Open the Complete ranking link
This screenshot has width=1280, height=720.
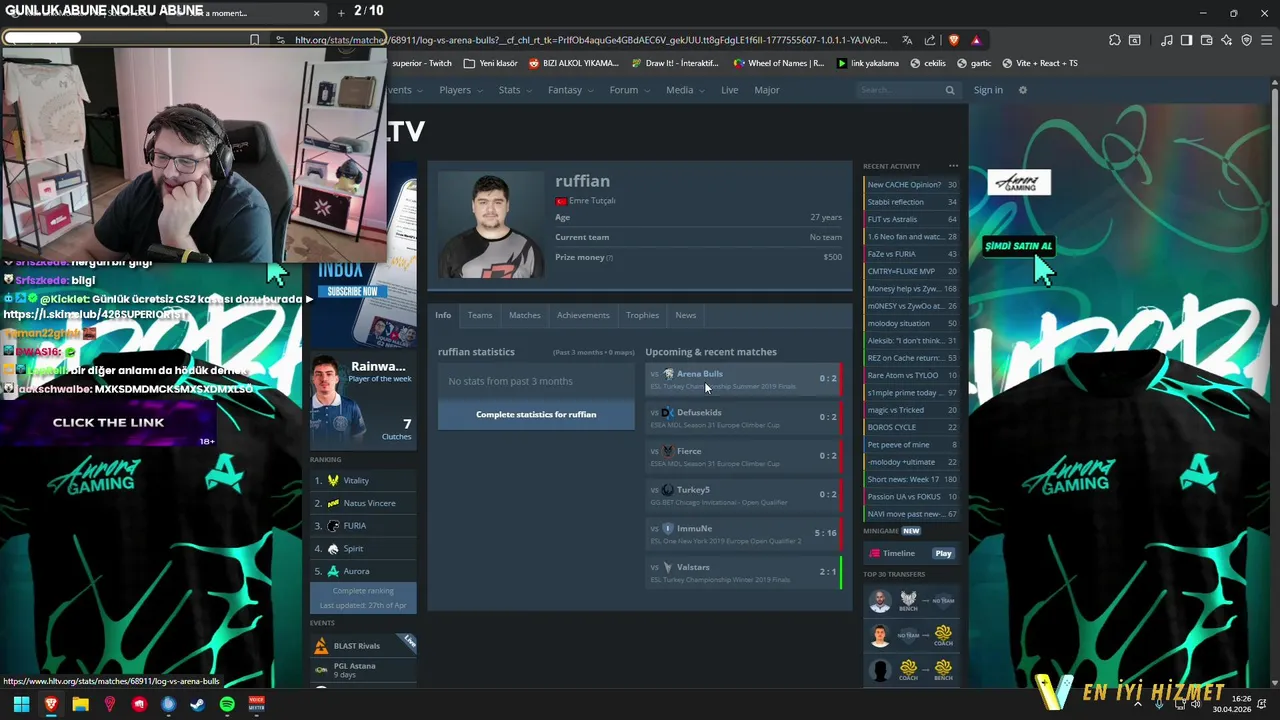pos(363,591)
